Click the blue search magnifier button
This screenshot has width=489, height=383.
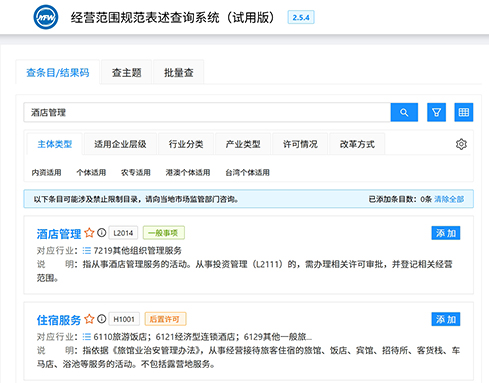click(404, 112)
